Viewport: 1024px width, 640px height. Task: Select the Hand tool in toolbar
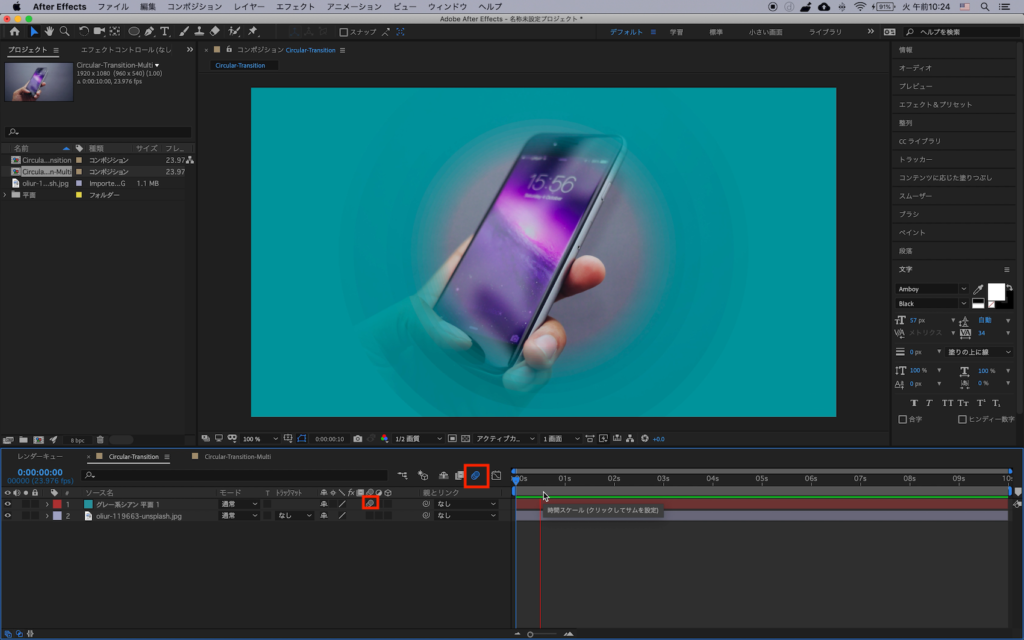click(x=49, y=32)
